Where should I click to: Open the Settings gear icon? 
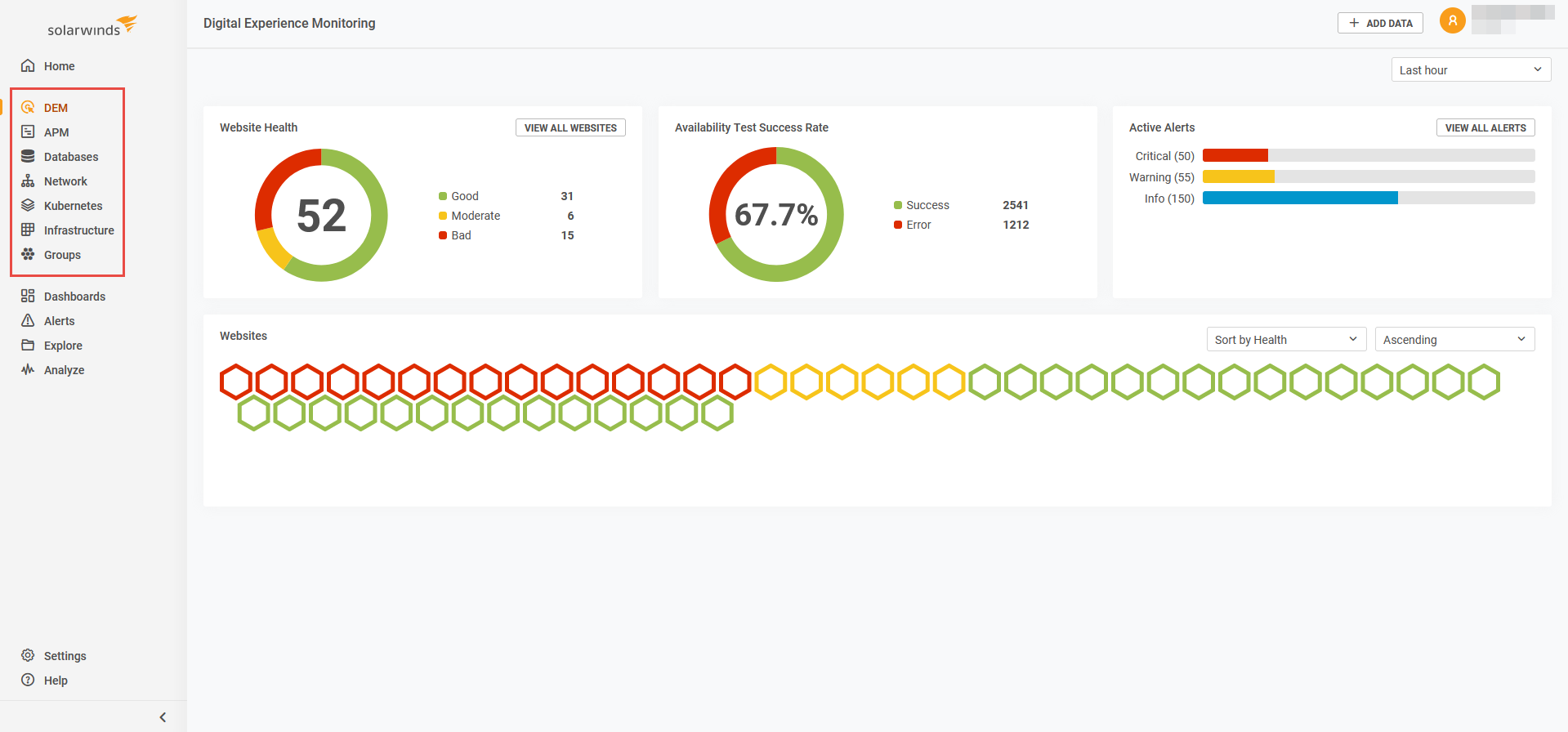(x=28, y=656)
